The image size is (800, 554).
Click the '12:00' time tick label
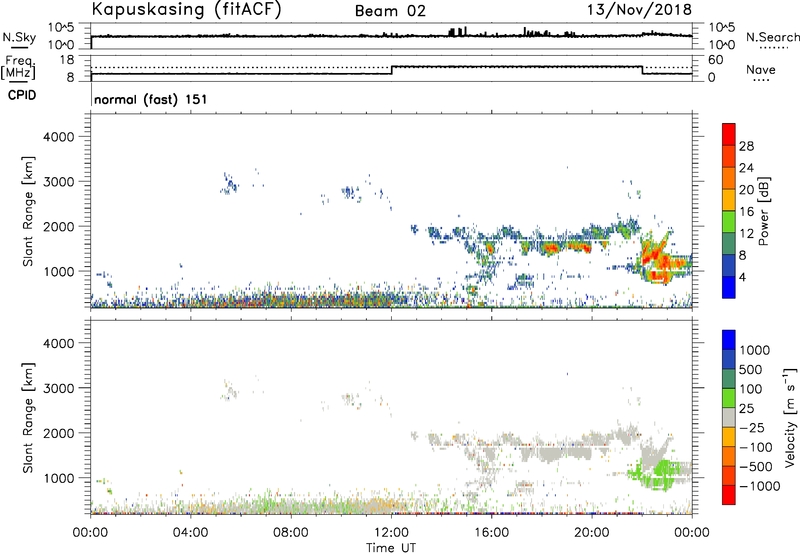tap(391, 533)
